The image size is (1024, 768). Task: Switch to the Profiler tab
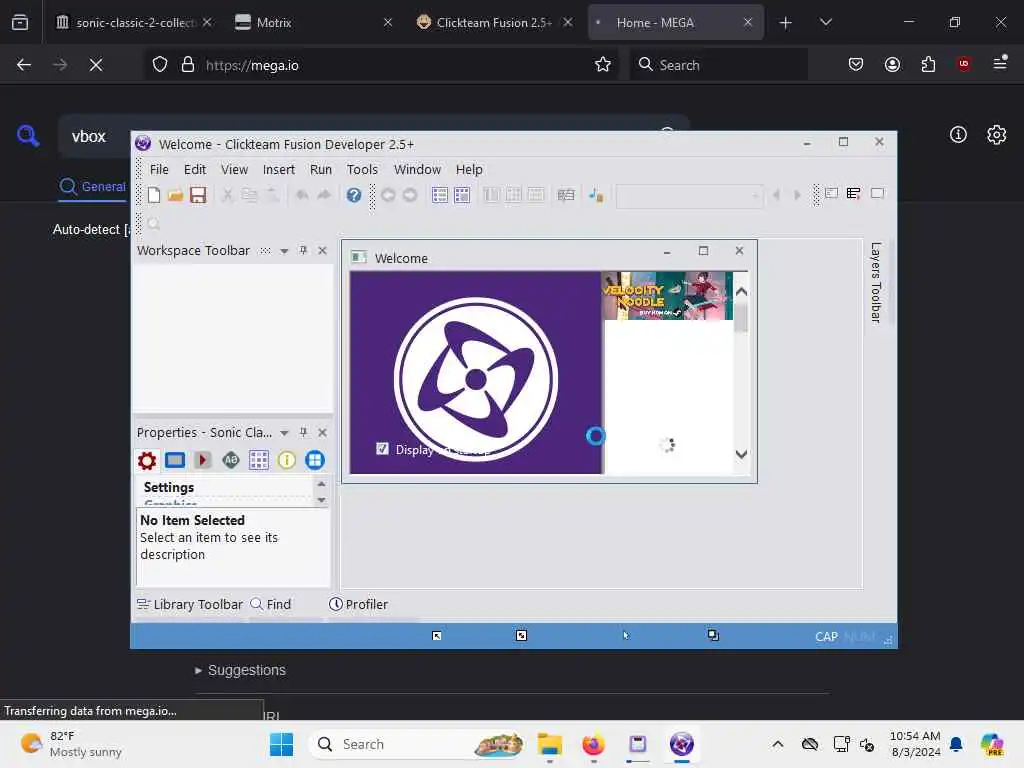tap(358, 604)
